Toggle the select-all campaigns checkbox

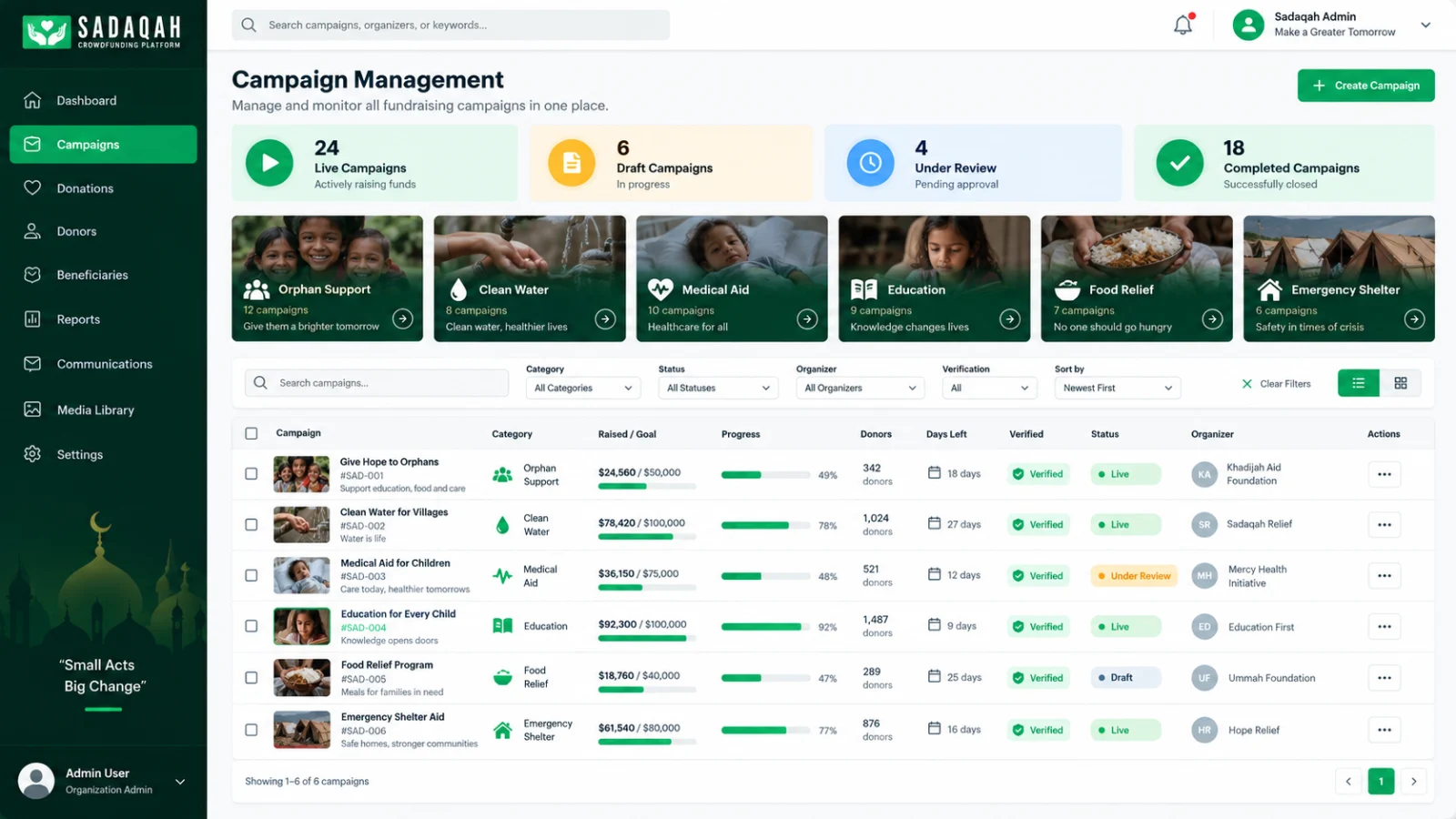(251, 433)
